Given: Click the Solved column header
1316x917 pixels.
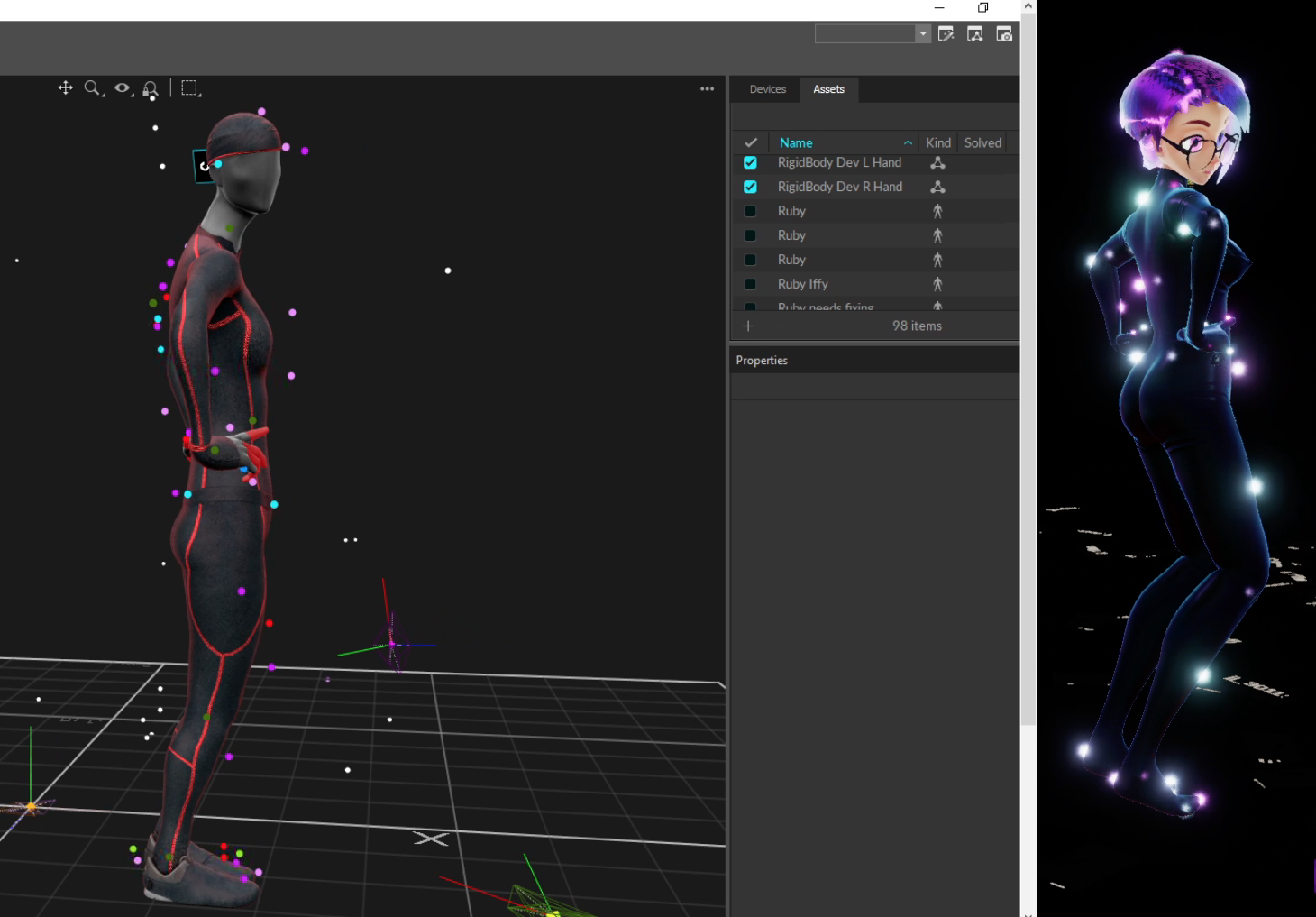Looking at the screenshot, I should [982, 142].
